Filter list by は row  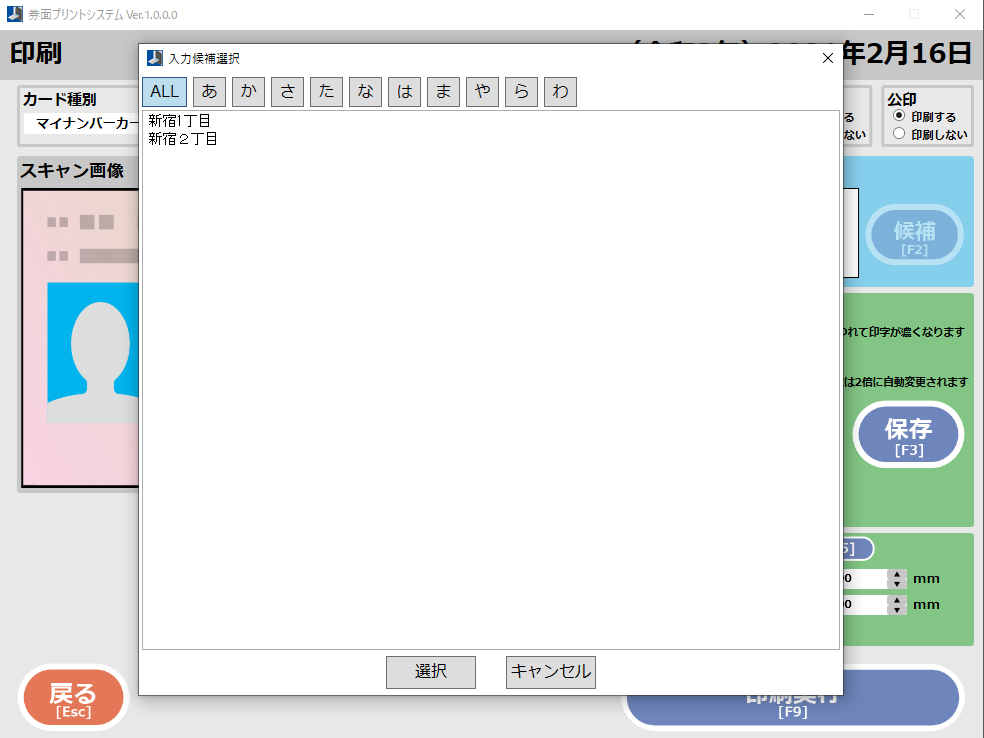pyautogui.click(x=404, y=92)
